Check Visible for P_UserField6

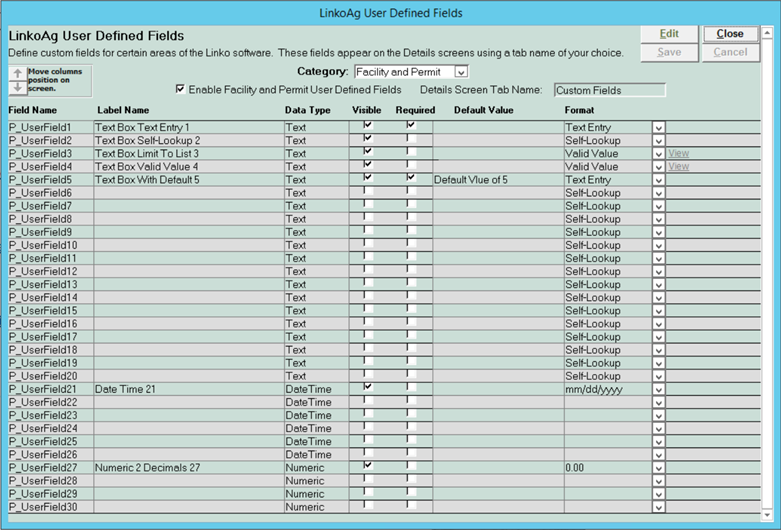point(368,190)
